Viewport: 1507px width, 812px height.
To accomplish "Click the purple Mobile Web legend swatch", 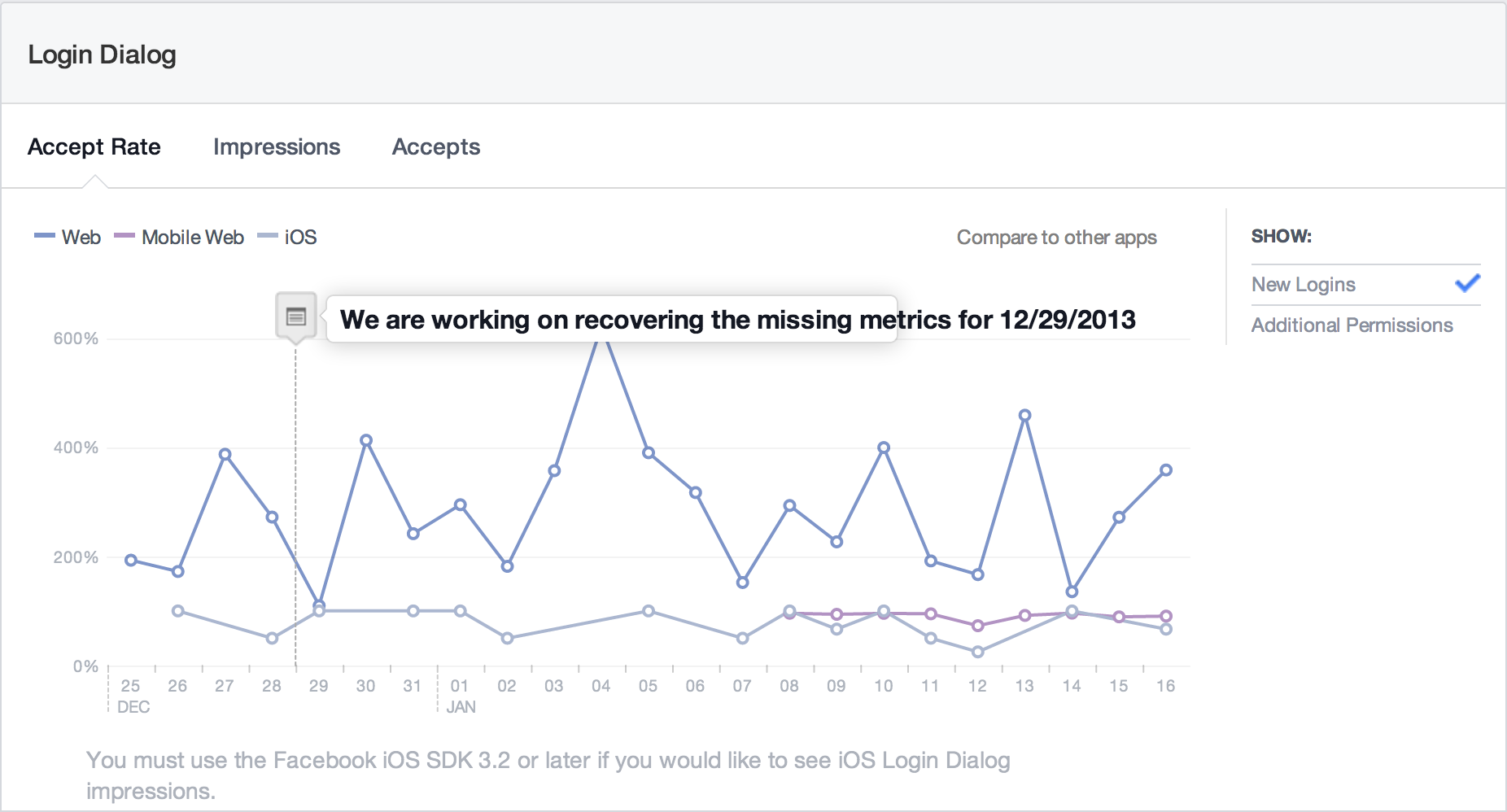I will pos(124,237).
